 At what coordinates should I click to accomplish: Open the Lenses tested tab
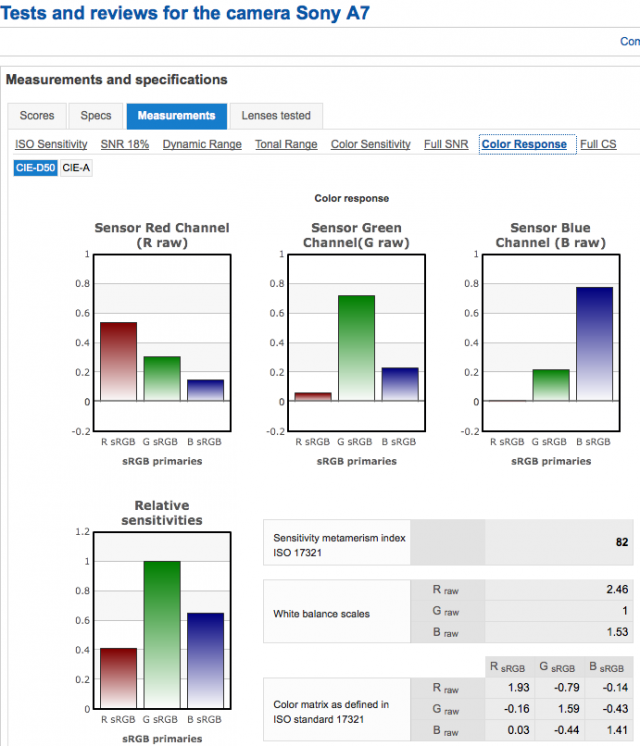point(276,116)
